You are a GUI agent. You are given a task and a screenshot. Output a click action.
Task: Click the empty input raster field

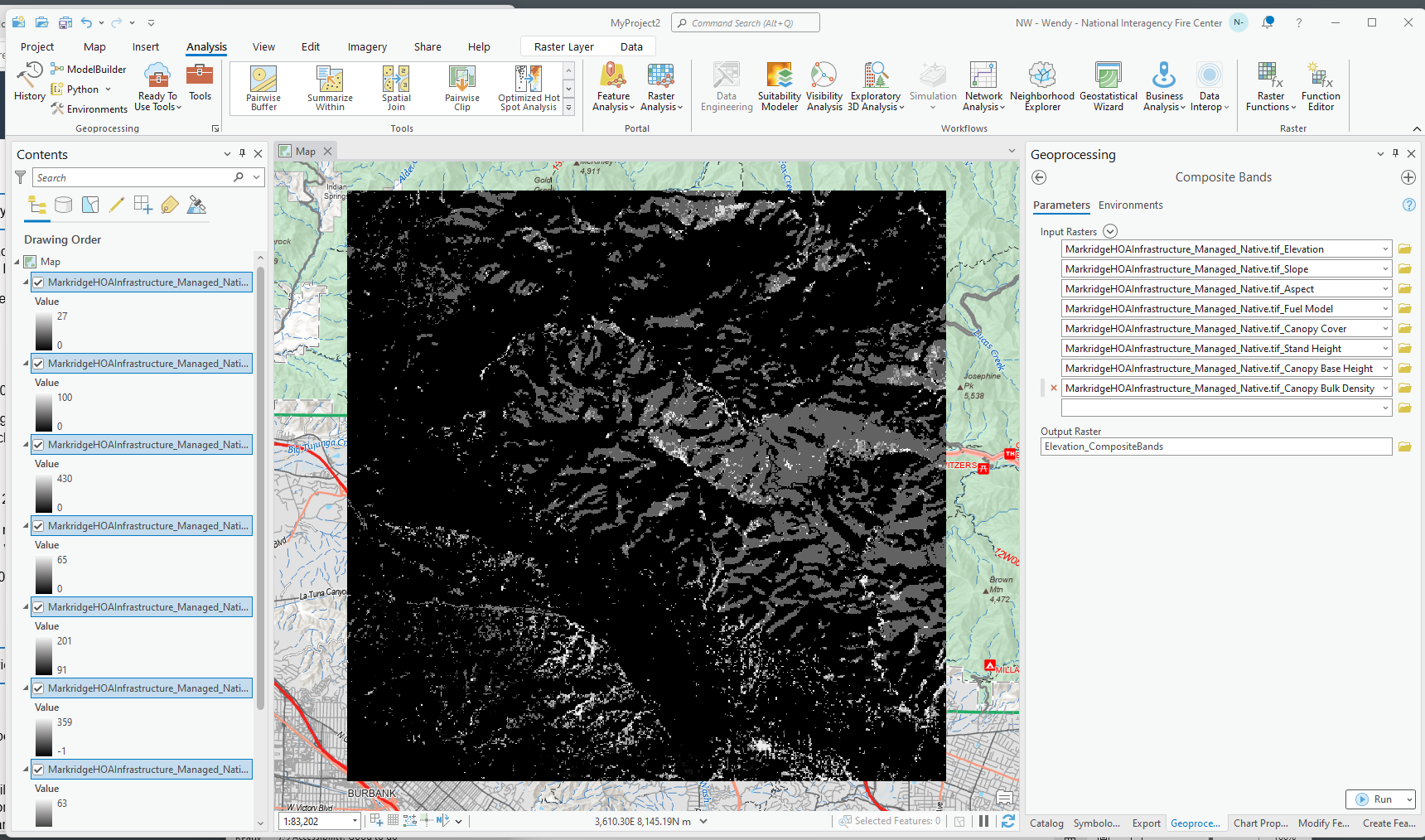1220,408
